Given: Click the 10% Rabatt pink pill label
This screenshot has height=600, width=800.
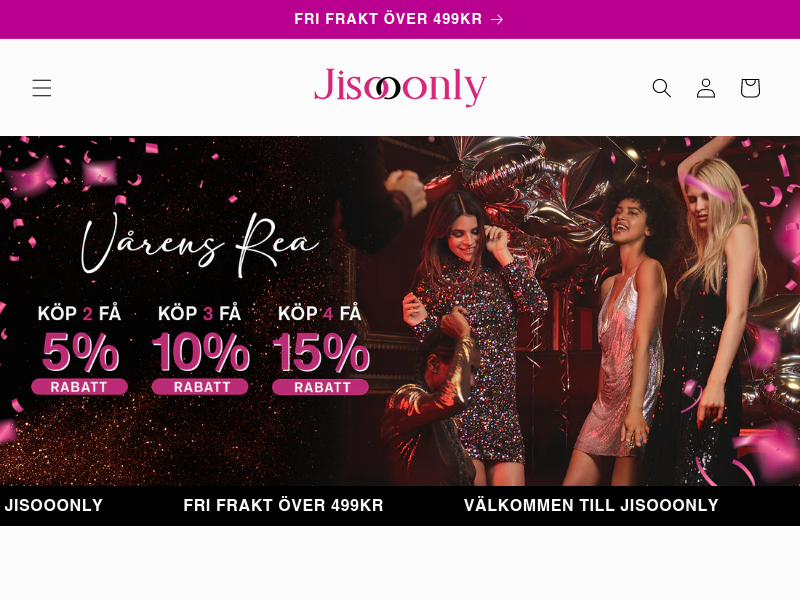Looking at the screenshot, I should tap(200, 387).
